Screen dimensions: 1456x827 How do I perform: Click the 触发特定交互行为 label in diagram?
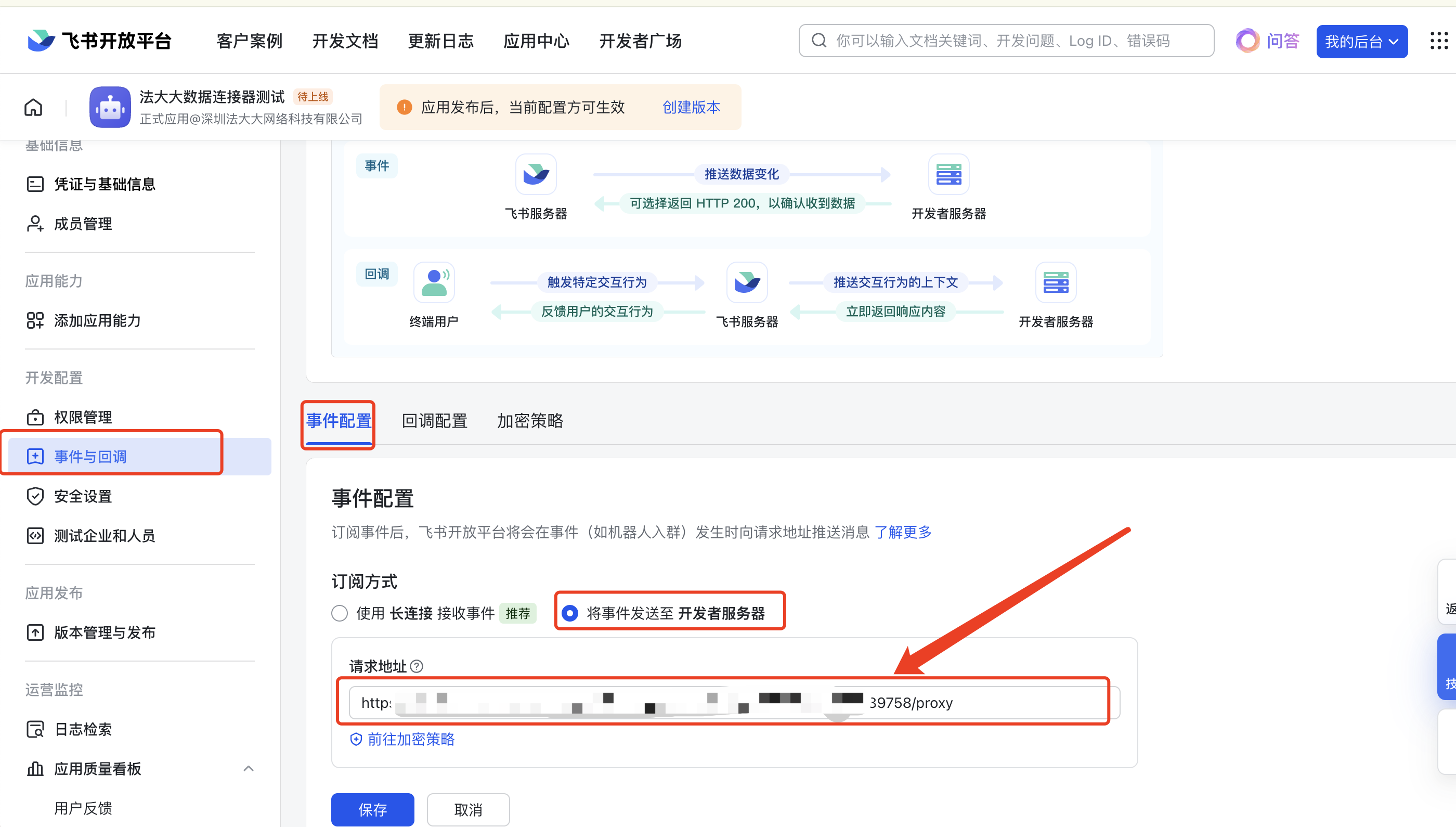click(x=597, y=282)
